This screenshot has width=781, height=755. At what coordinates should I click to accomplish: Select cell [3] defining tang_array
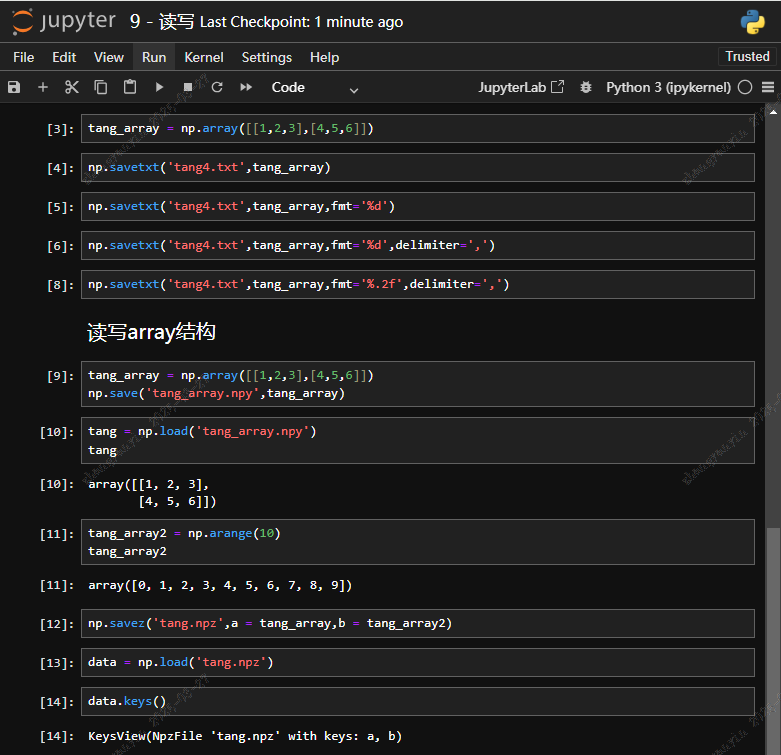417,128
